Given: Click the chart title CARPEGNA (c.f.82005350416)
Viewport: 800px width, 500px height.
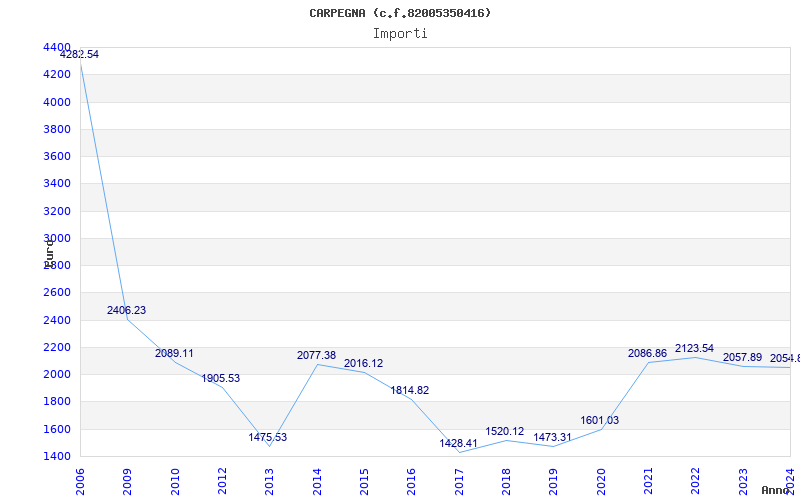Looking at the screenshot, I should (400, 13).
